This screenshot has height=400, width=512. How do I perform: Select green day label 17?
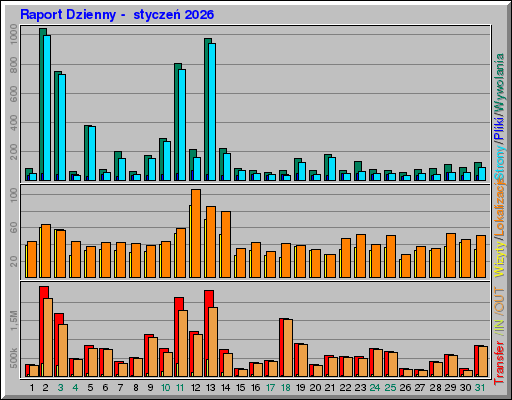point(270,388)
